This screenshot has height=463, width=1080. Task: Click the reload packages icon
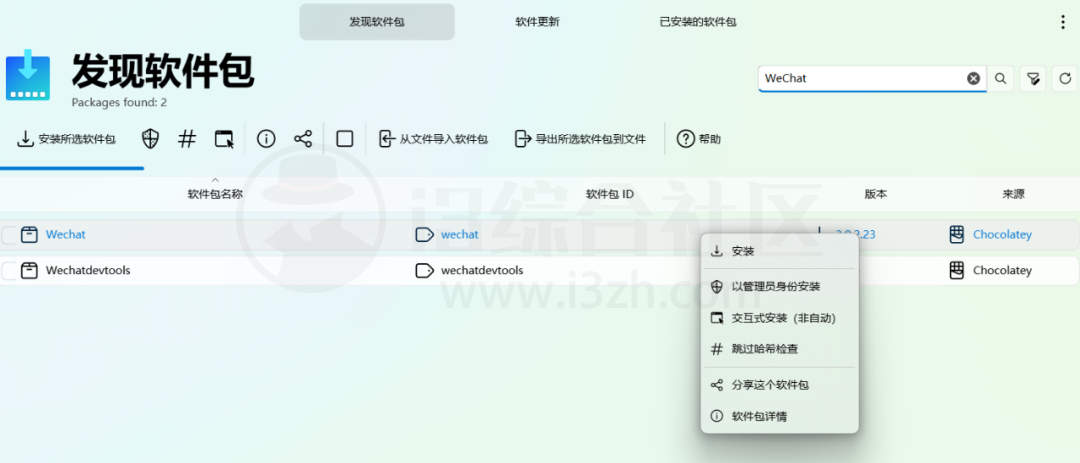coord(1065,79)
